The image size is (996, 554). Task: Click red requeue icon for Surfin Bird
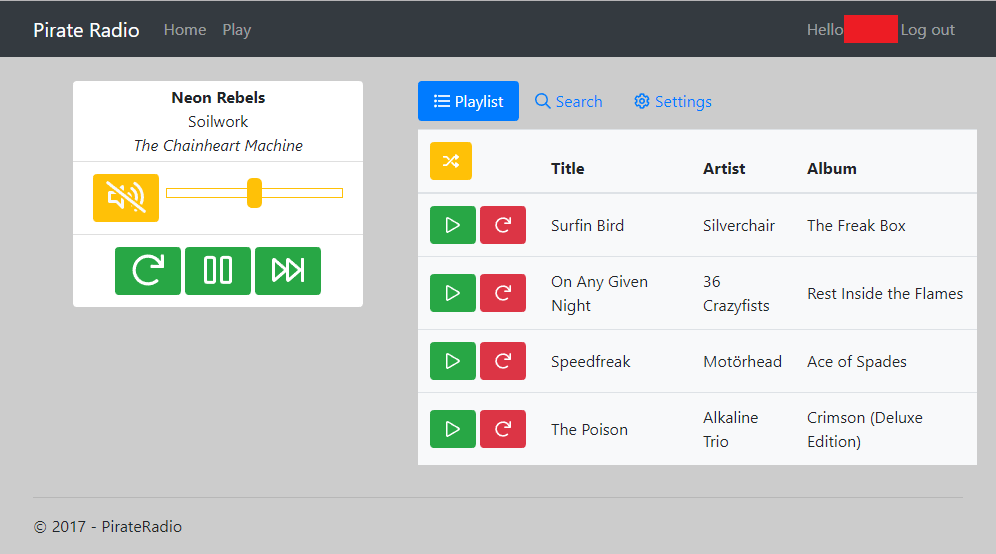point(503,225)
